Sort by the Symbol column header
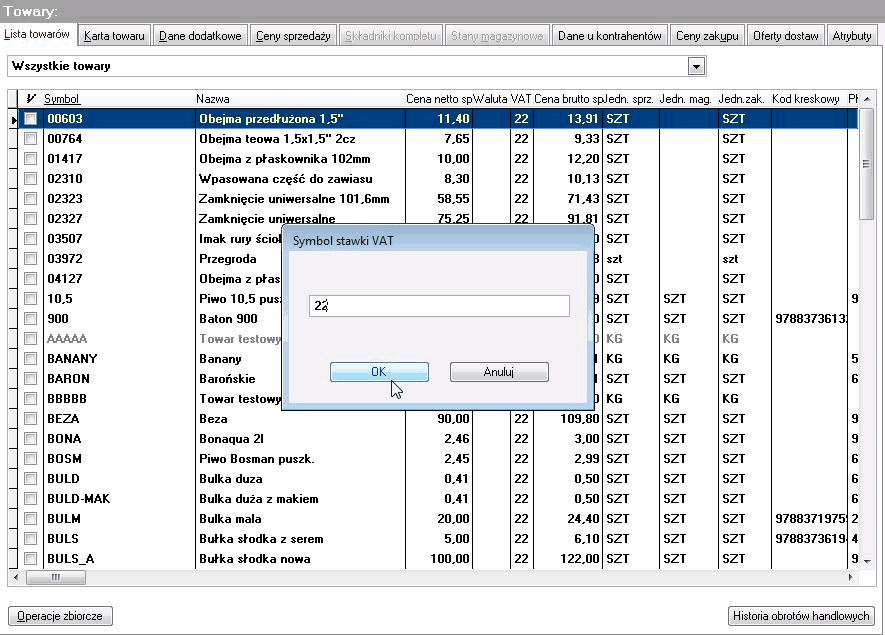Viewport: 885px width, 635px height. click(62, 99)
